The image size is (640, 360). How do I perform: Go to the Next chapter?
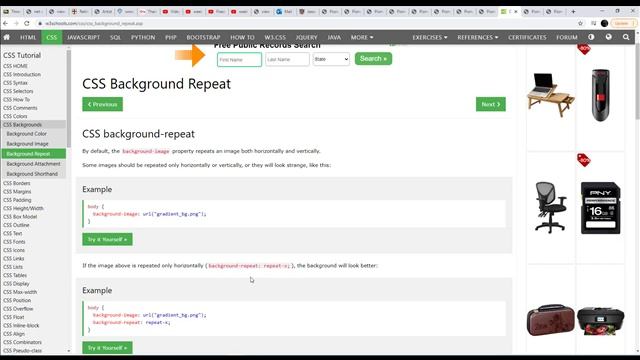click(x=491, y=104)
